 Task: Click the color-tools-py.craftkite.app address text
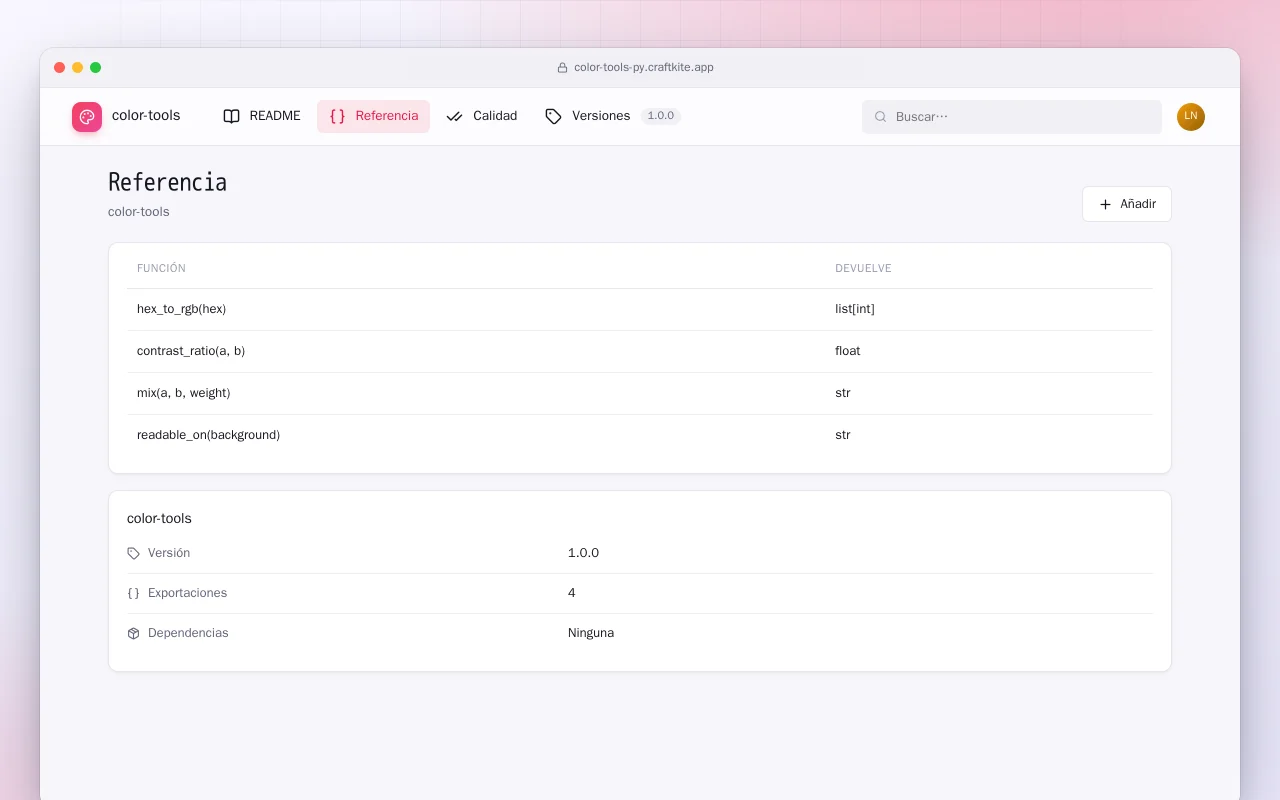644,68
